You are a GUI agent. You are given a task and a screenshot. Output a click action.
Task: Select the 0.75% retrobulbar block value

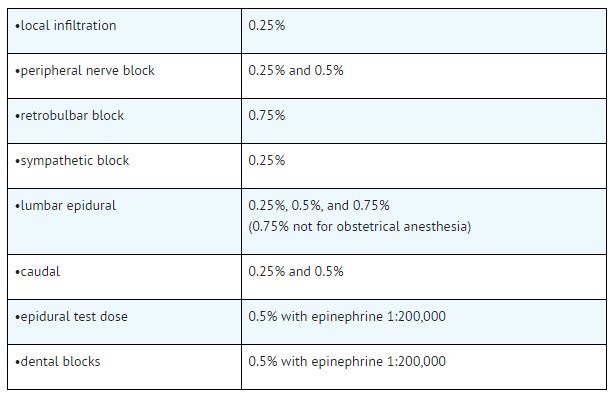267,116
